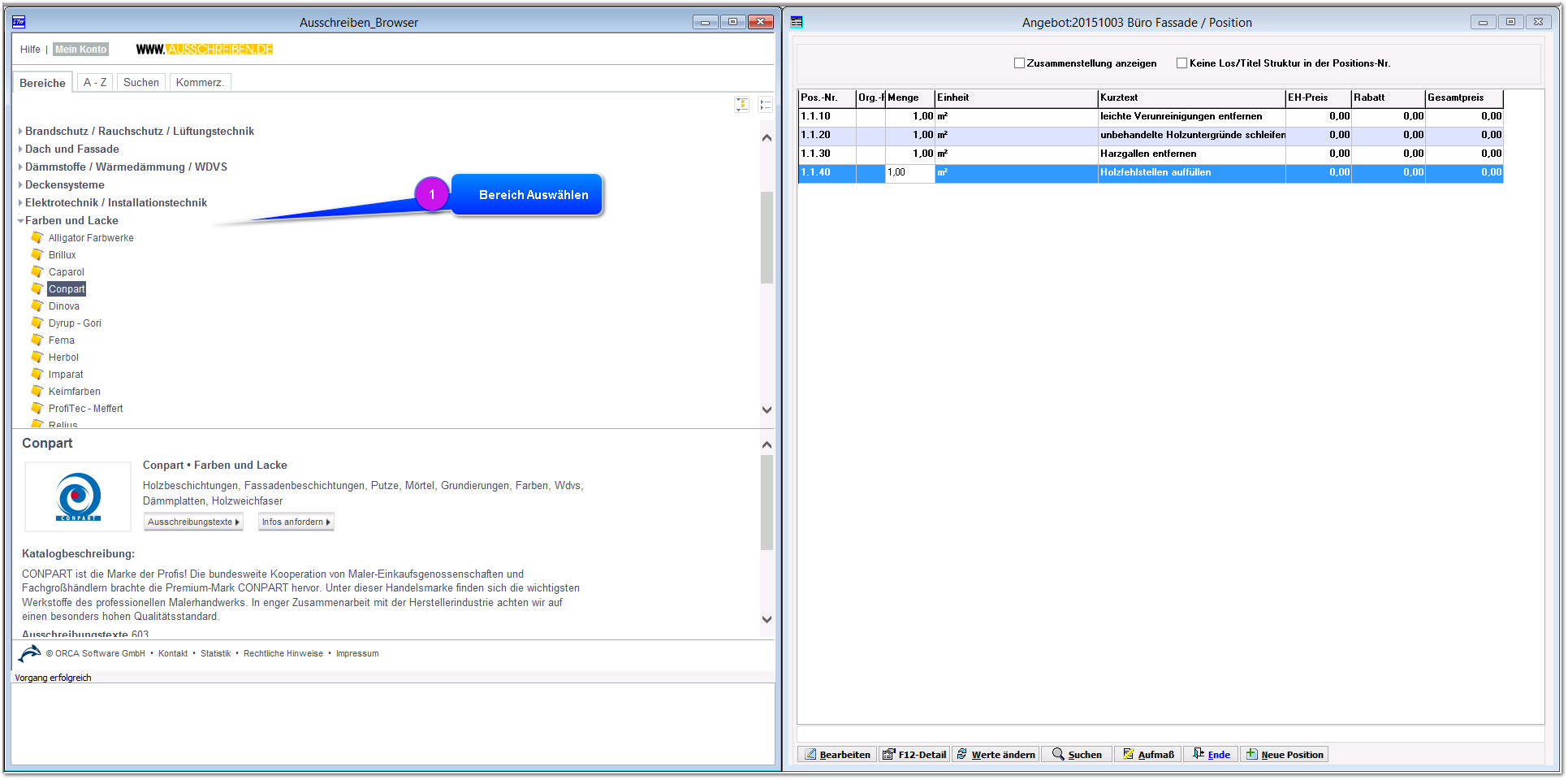The height and width of the screenshot is (780, 1568).
Task: Click the Angebot window title icon
Action: [797, 22]
